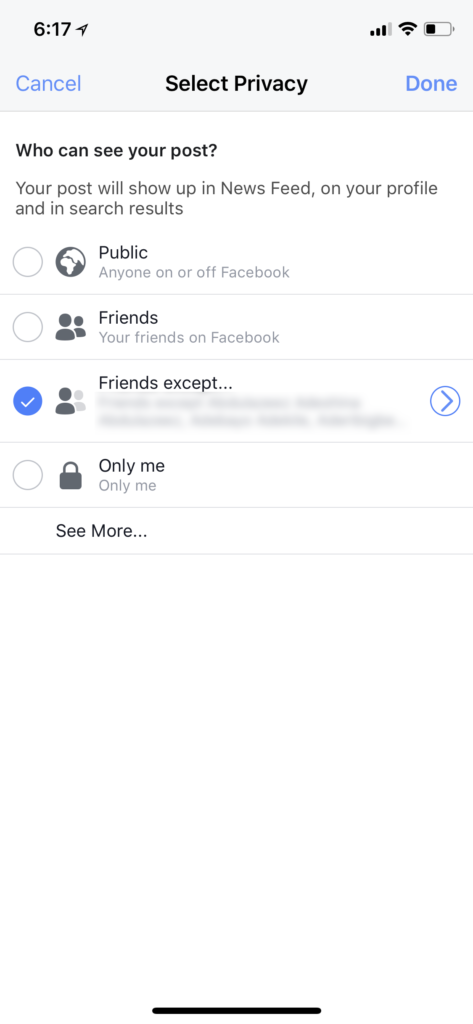Expand See More... privacy options

pyautogui.click(x=101, y=531)
